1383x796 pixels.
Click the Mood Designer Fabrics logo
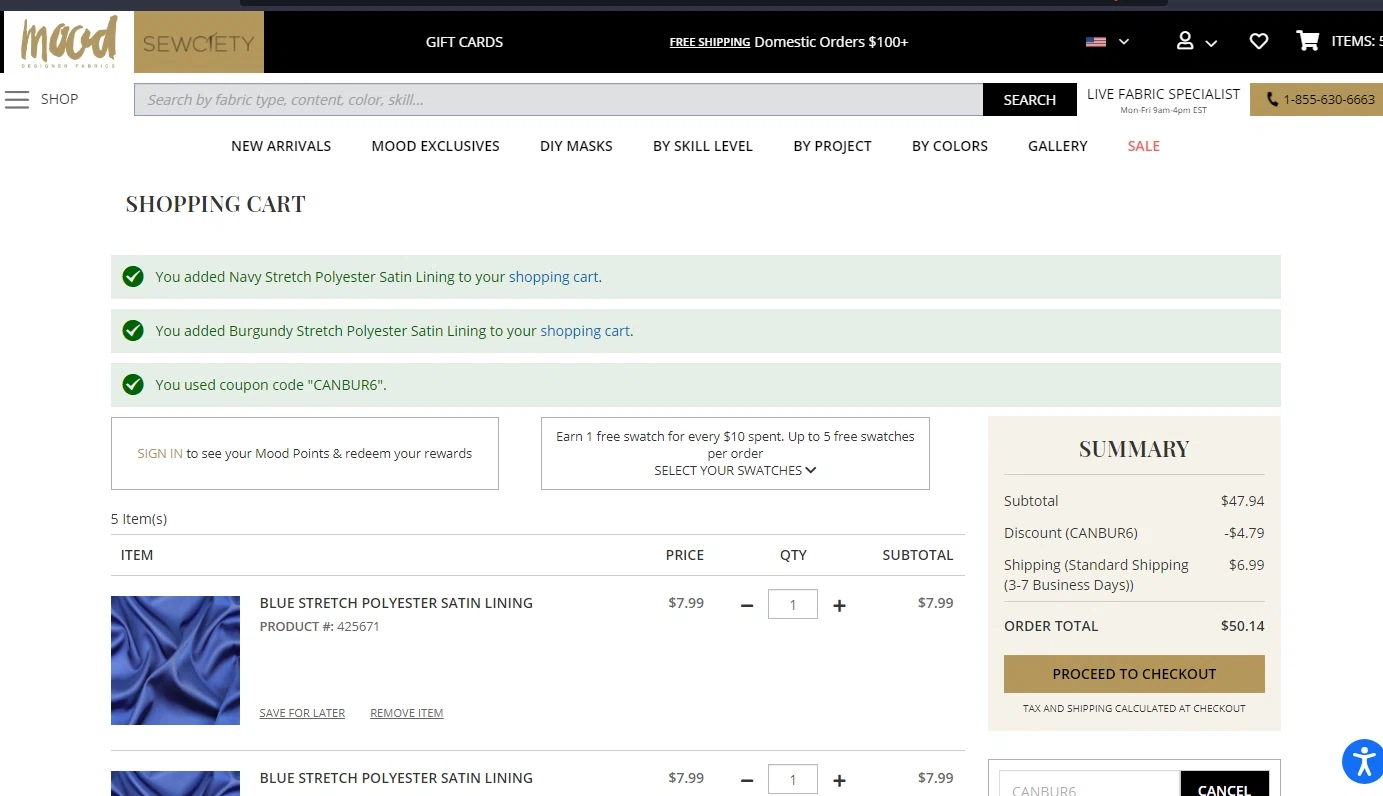click(68, 42)
